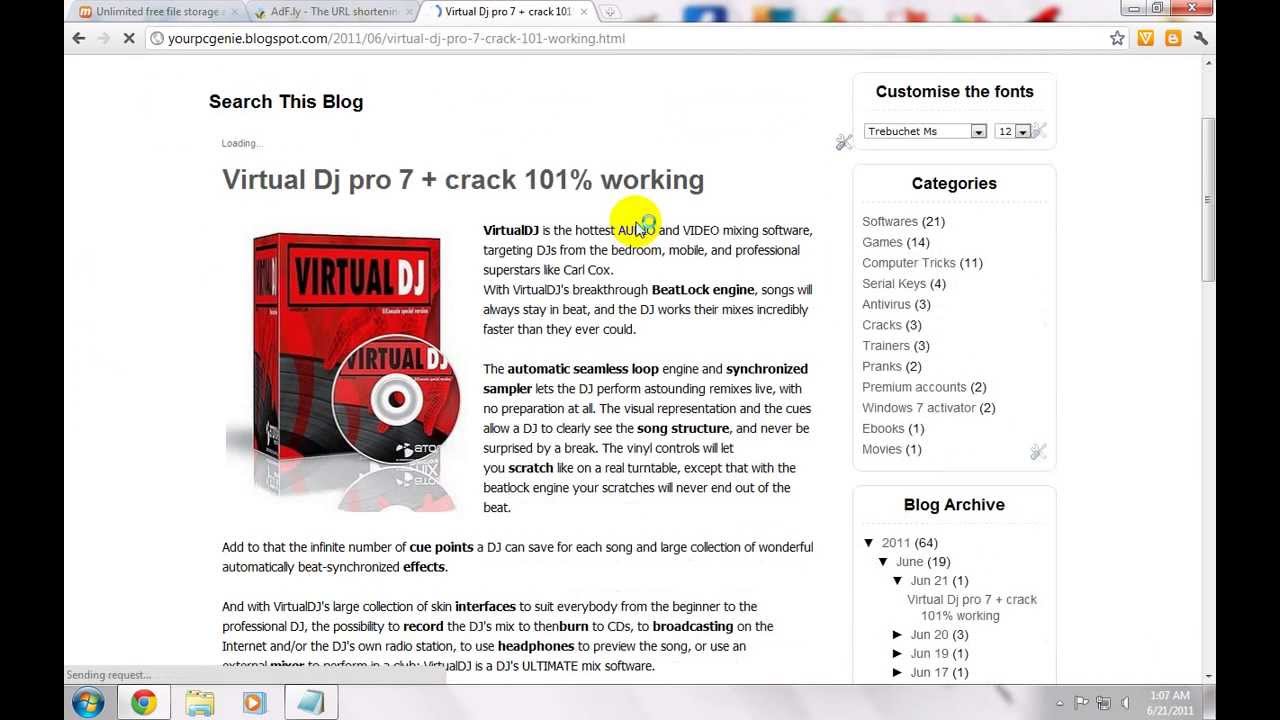The width and height of the screenshot is (1280, 720).
Task: Click the browser vertical scrollbar thumb
Action: click(x=1209, y=200)
